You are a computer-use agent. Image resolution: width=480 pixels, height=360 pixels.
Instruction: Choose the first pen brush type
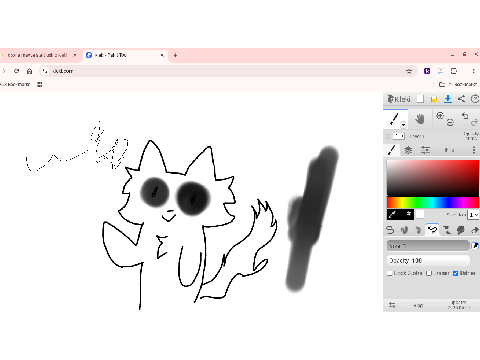390,230
